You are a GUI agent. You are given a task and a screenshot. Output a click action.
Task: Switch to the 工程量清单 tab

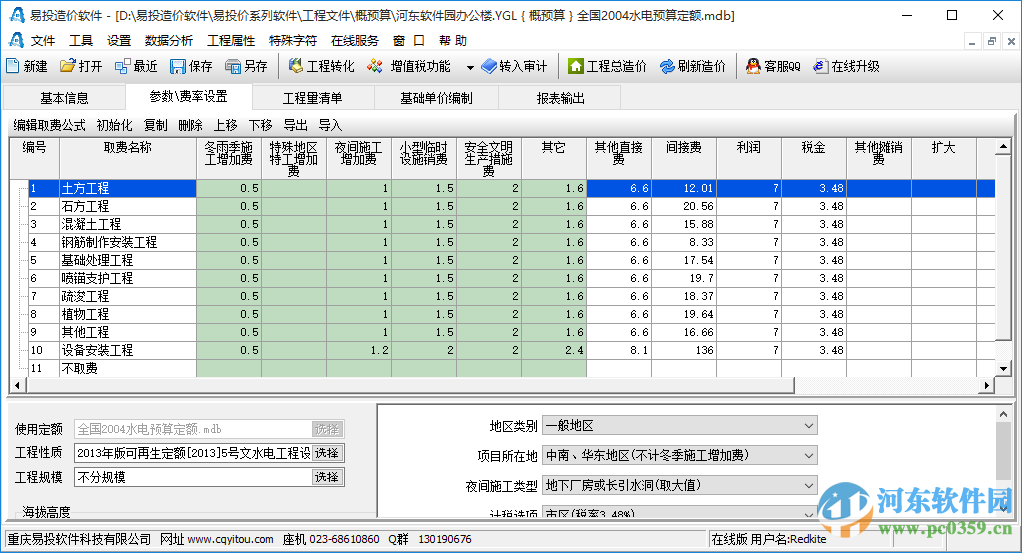312,98
